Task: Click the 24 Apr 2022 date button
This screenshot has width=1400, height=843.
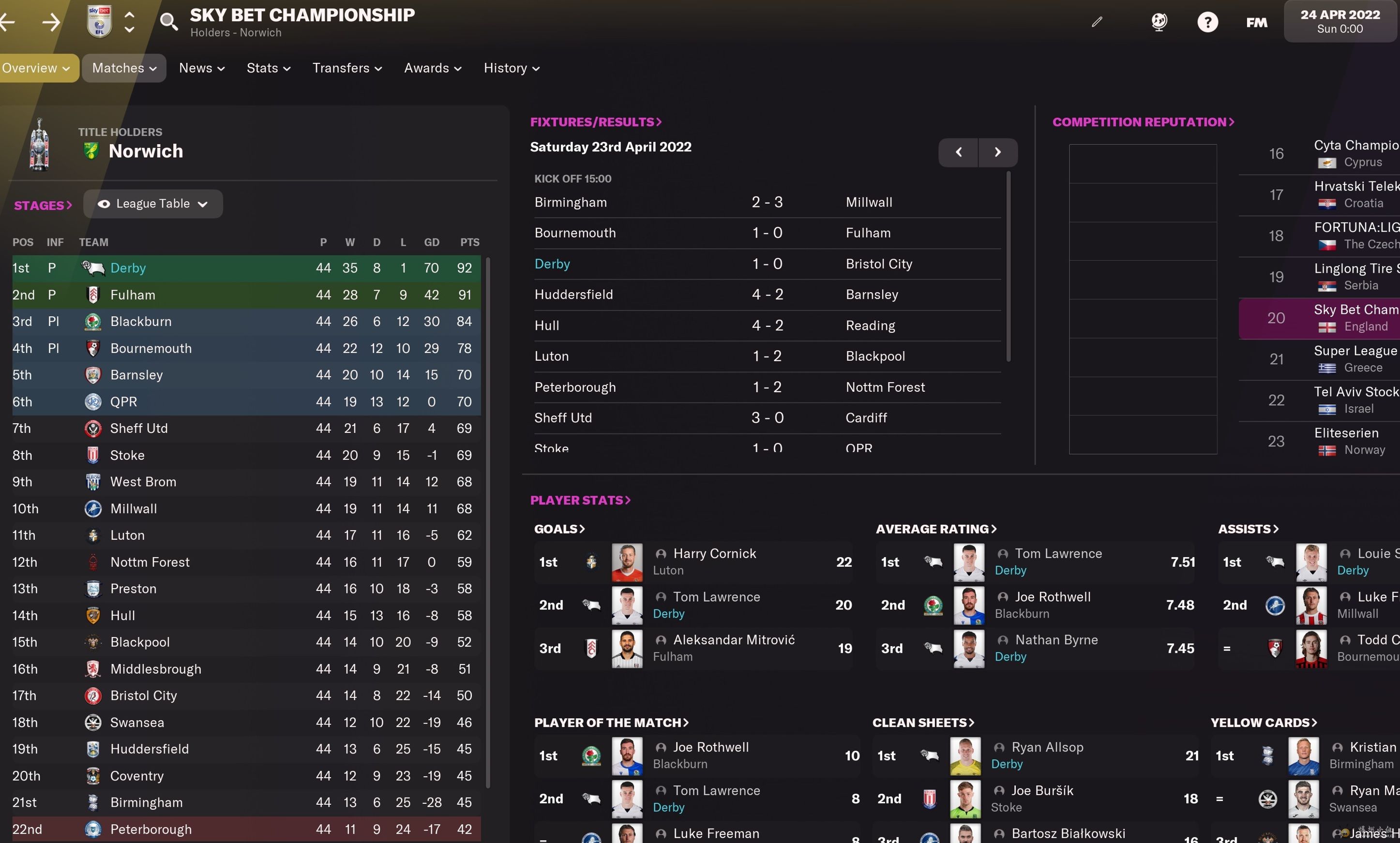Action: 1340,22
